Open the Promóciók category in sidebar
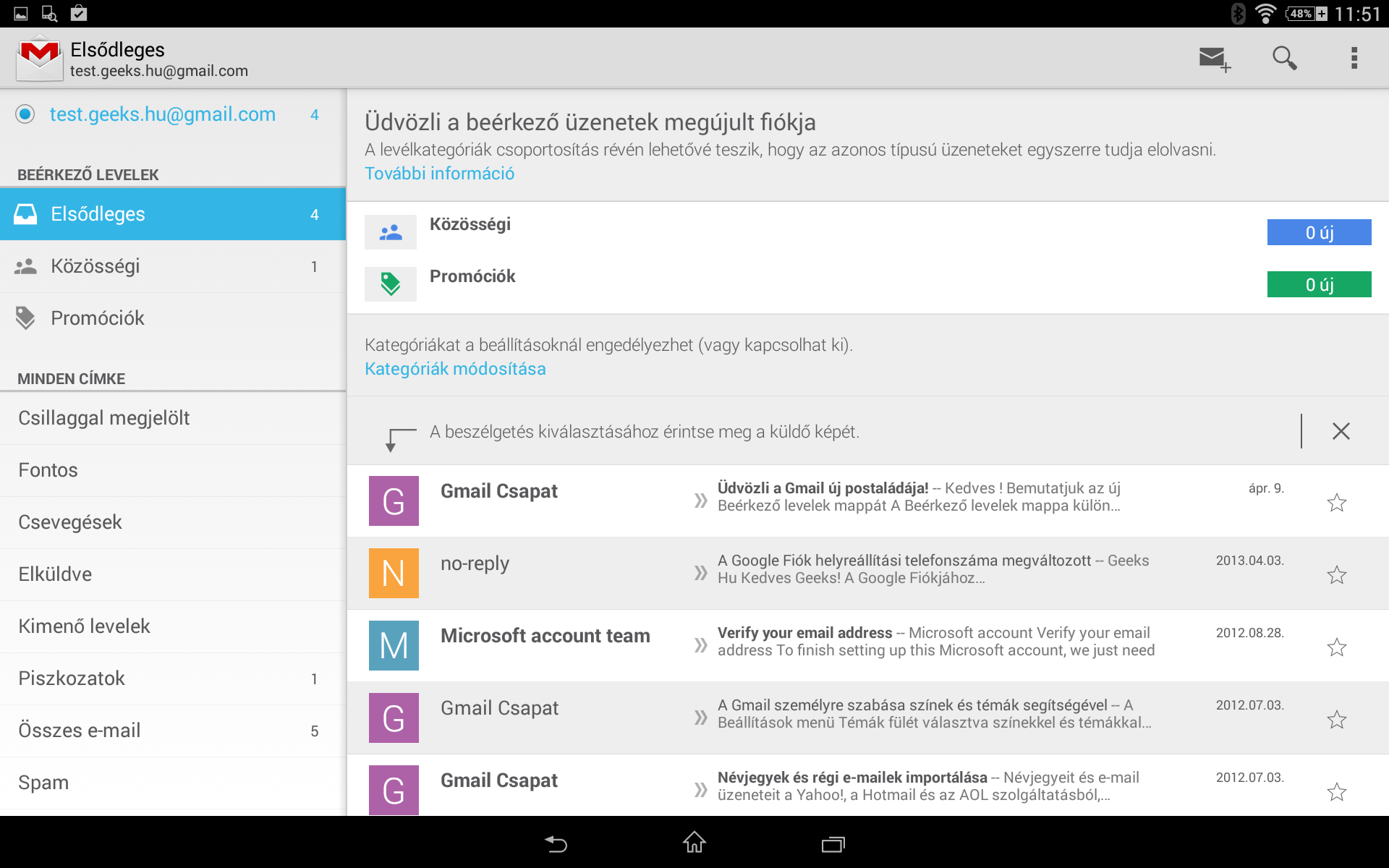Image resolution: width=1389 pixels, height=868 pixels. 173,318
